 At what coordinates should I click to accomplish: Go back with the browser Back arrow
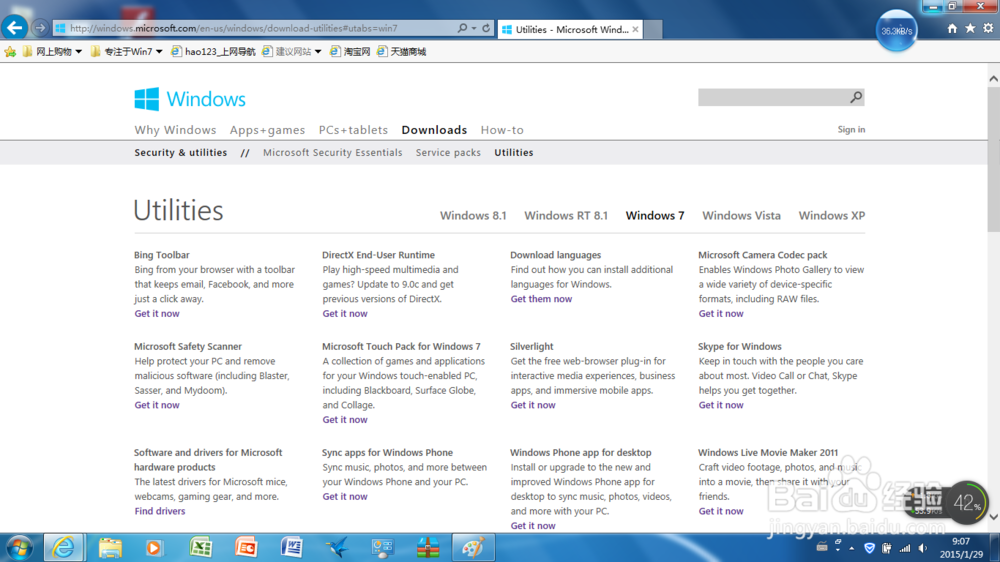pyautogui.click(x=14, y=28)
